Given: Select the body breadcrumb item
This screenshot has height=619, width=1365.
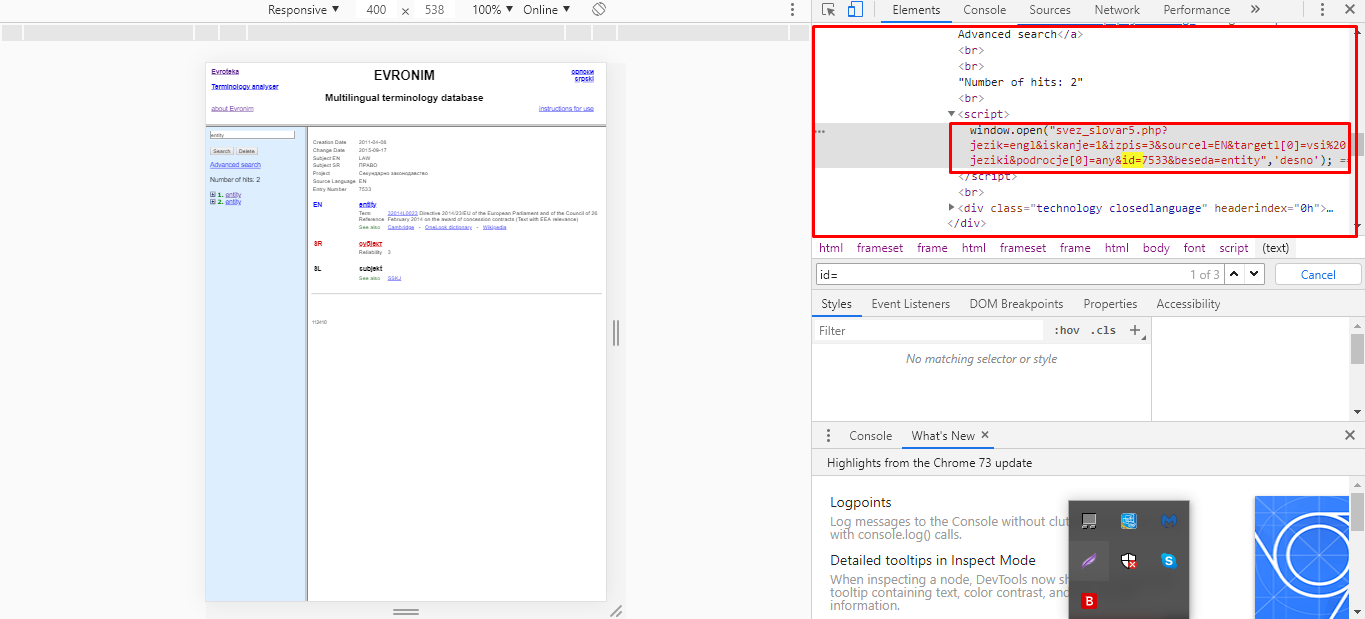Looking at the screenshot, I should coord(1155,248).
